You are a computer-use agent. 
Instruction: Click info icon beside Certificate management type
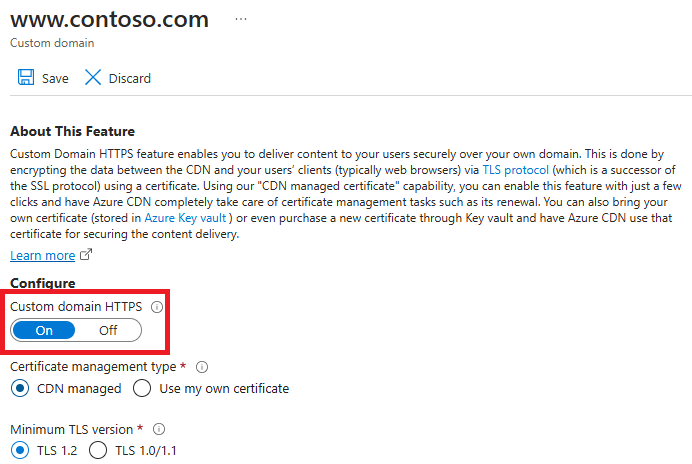point(202,367)
